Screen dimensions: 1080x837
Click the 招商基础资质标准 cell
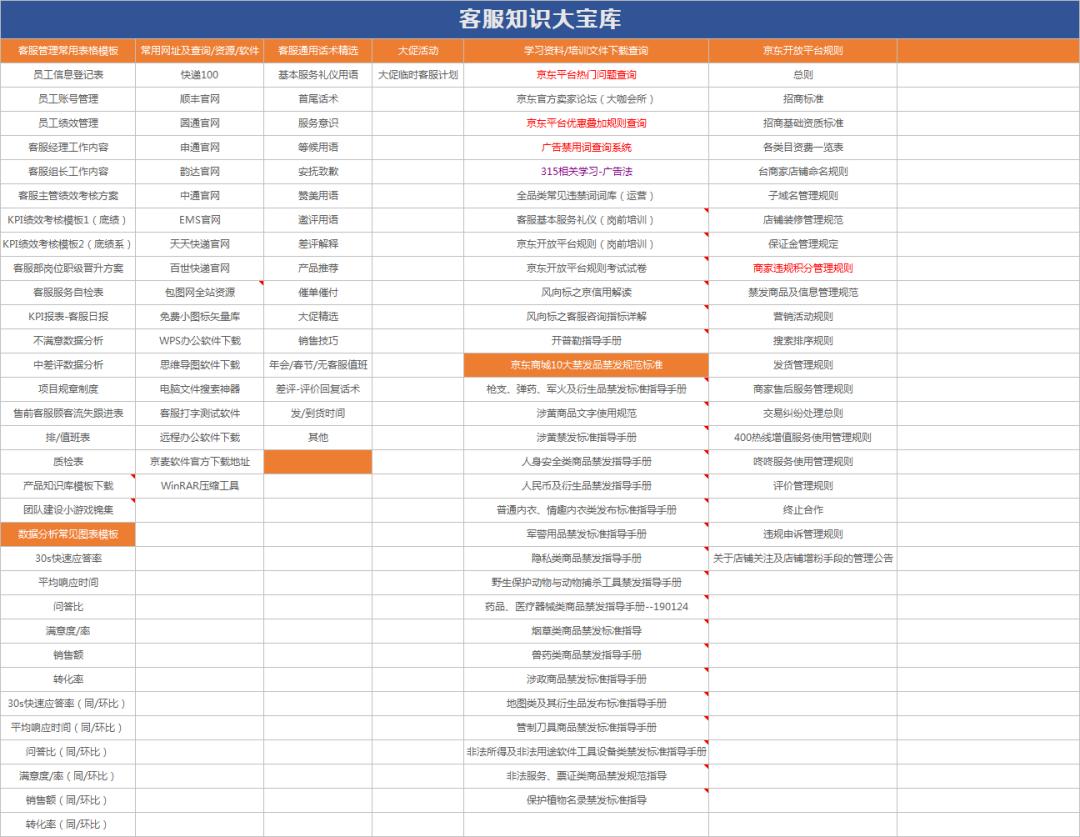coord(802,123)
